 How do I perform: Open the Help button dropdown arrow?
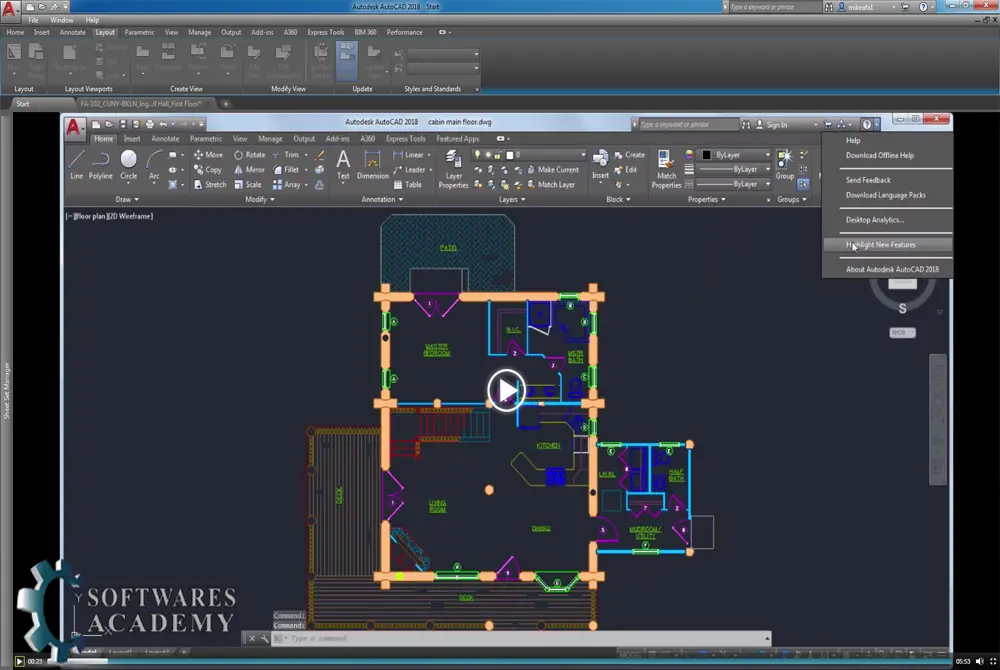877,124
